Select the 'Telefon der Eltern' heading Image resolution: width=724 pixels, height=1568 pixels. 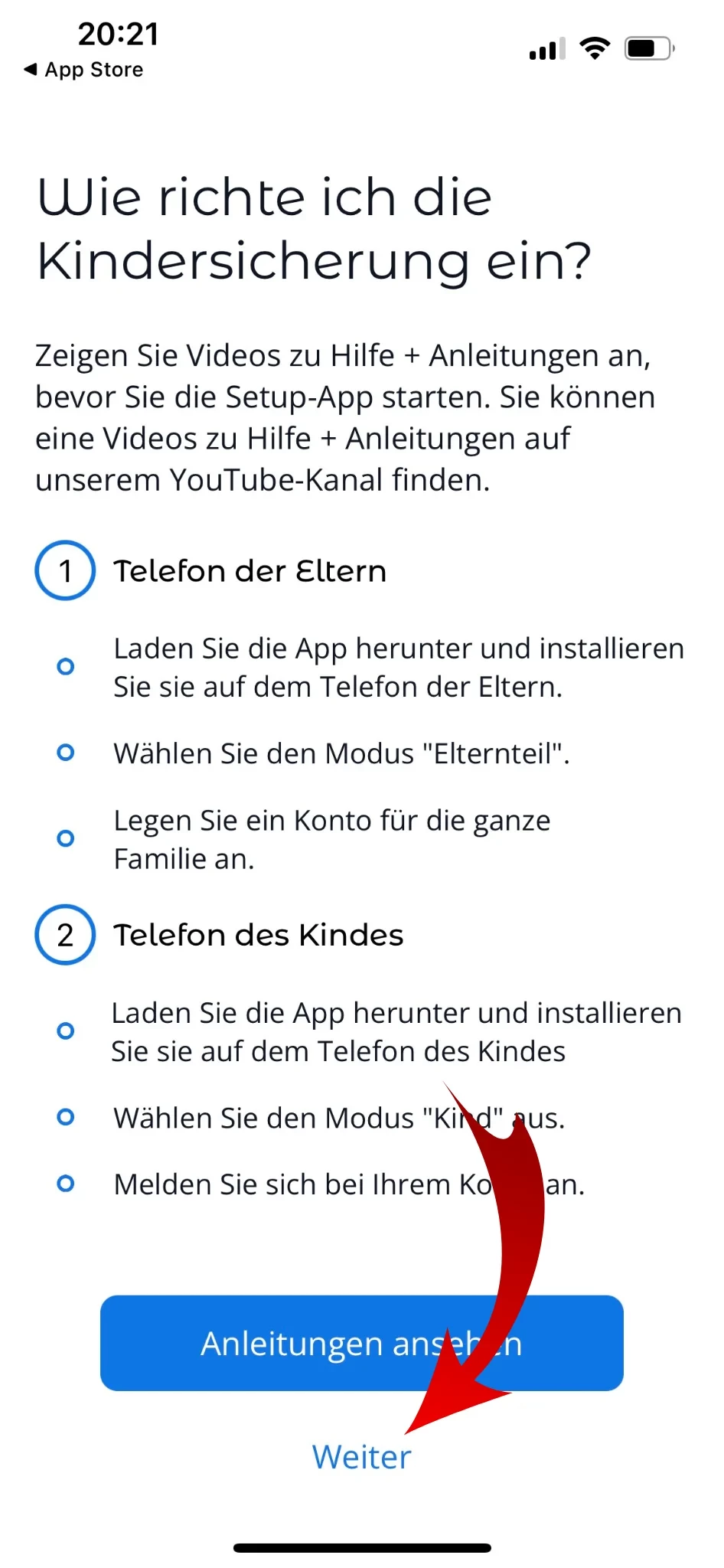coord(250,571)
